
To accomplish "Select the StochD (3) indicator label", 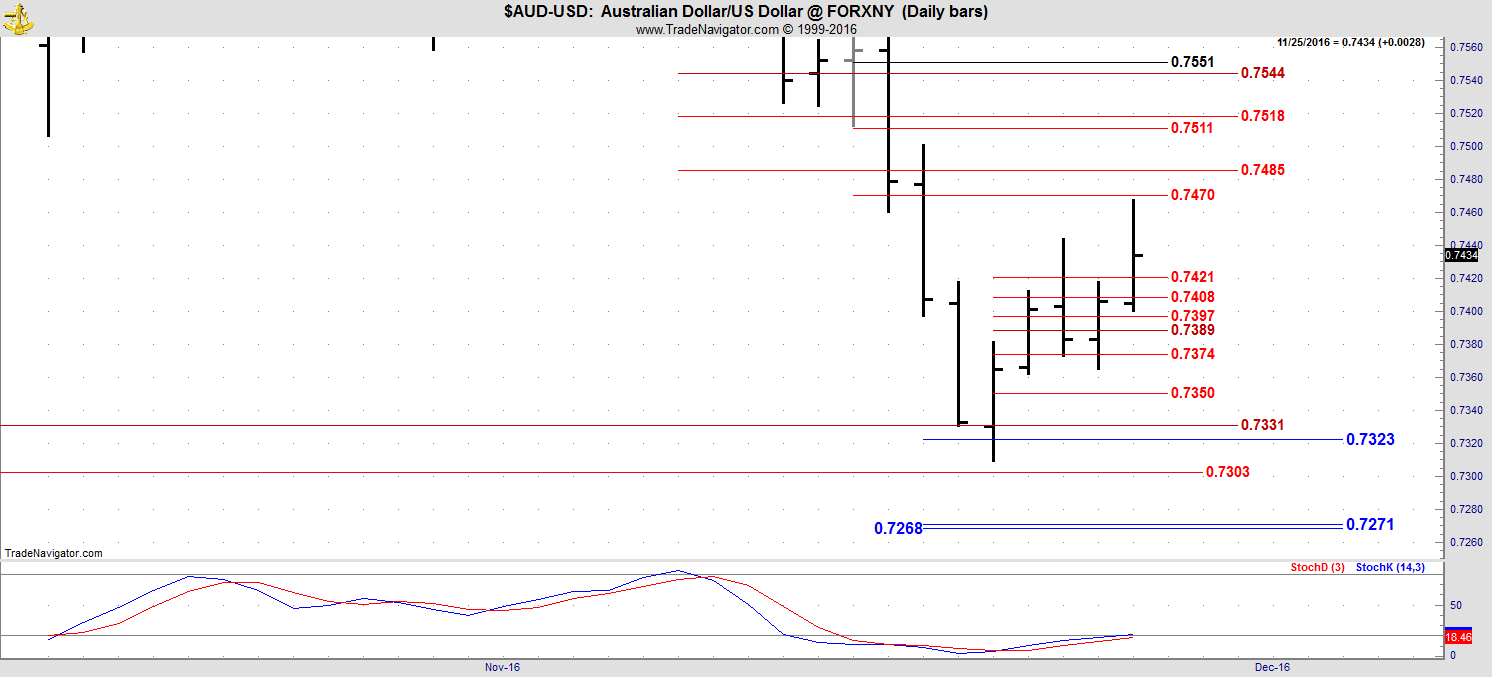I will [x=1317, y=568].
